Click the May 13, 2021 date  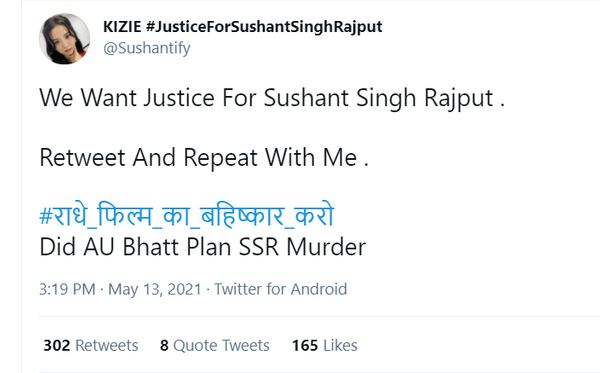[155, 289]
